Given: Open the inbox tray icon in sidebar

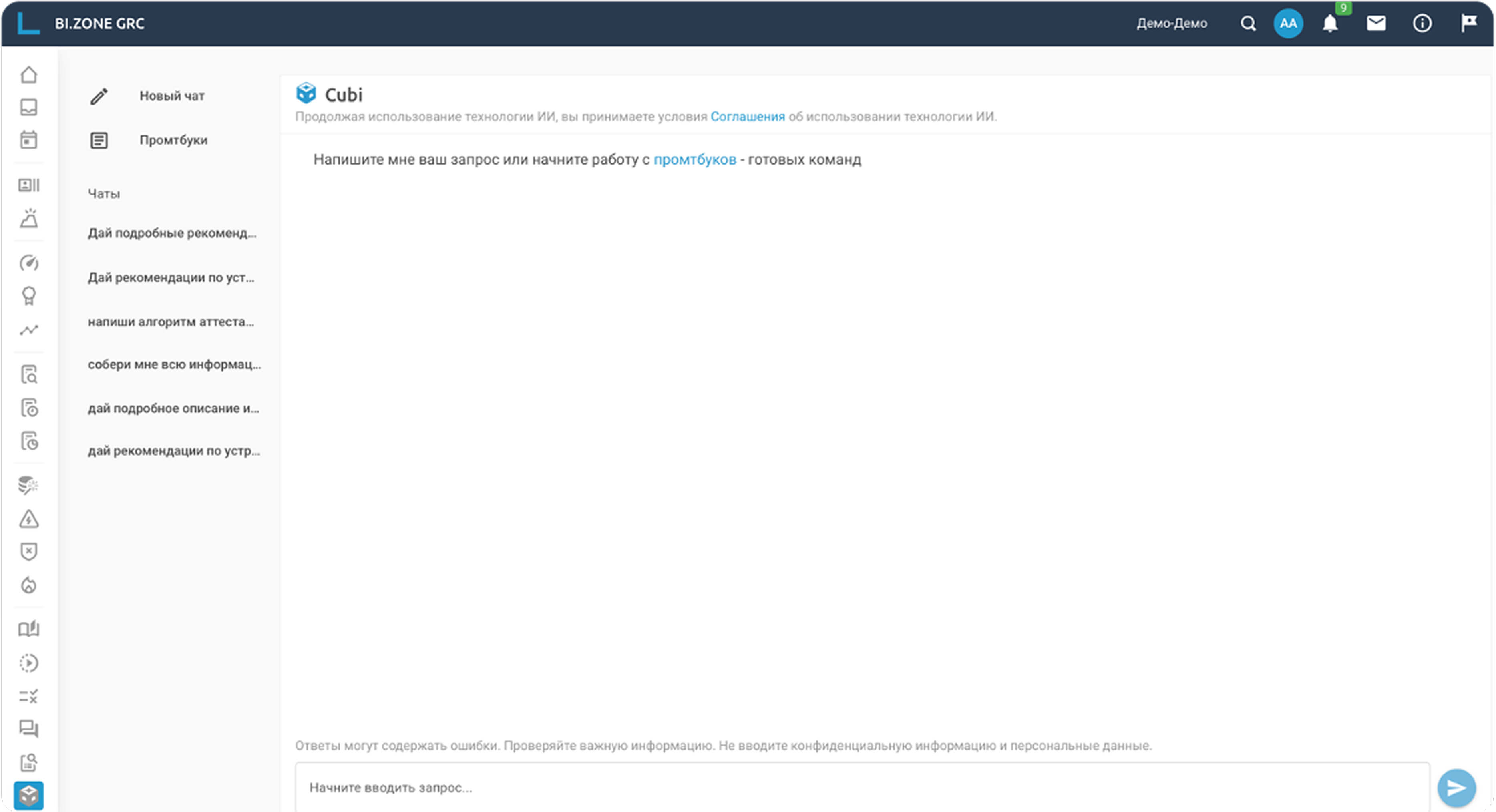Looking at the screenshot, I should point(28,107).
